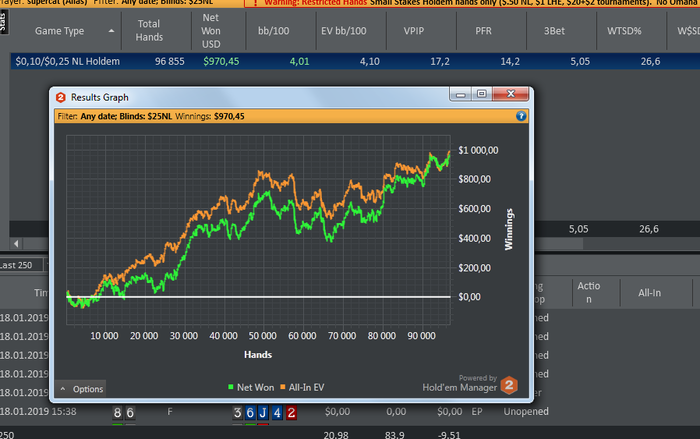Click the blue J board card
The height and width of the screenshot is (439, 700).
click(263, 413)
